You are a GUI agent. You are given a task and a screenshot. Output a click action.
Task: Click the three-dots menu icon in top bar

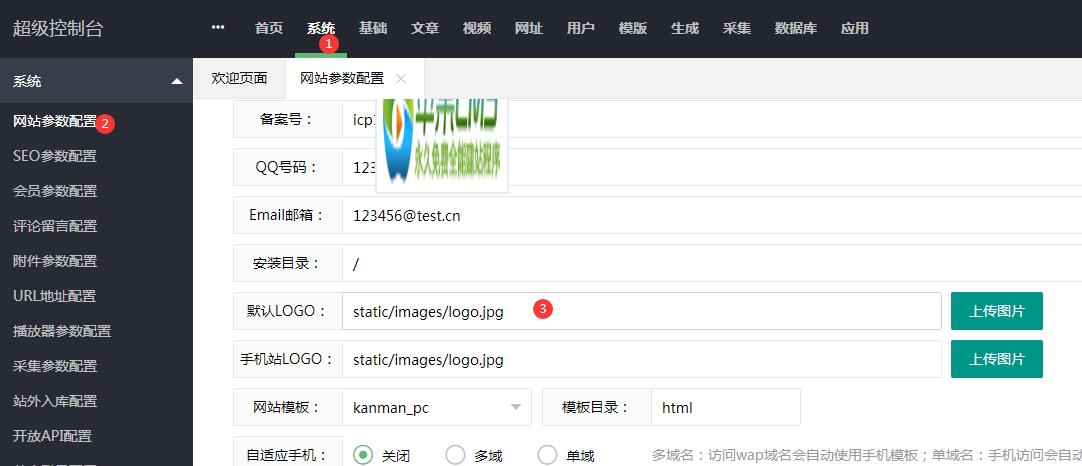click(218, 28)
